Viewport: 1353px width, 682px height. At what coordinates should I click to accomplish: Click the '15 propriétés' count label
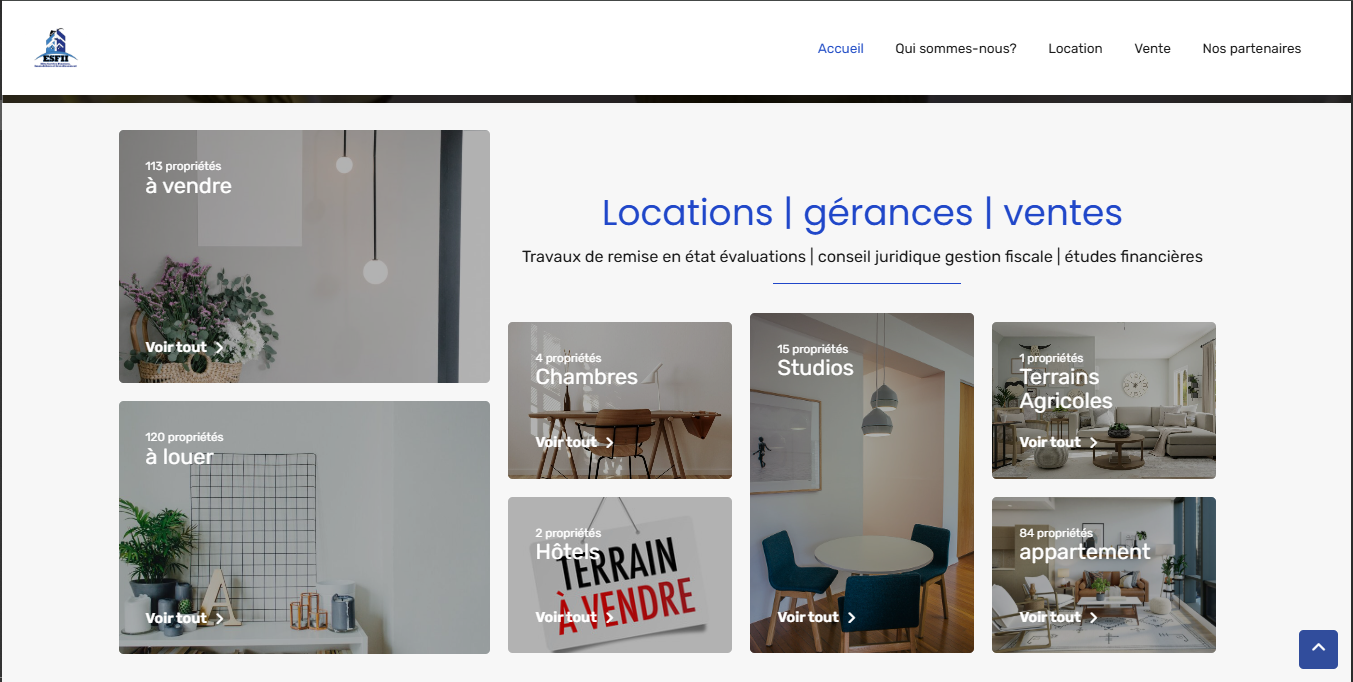pyautogui.click(x=813, y=349)
